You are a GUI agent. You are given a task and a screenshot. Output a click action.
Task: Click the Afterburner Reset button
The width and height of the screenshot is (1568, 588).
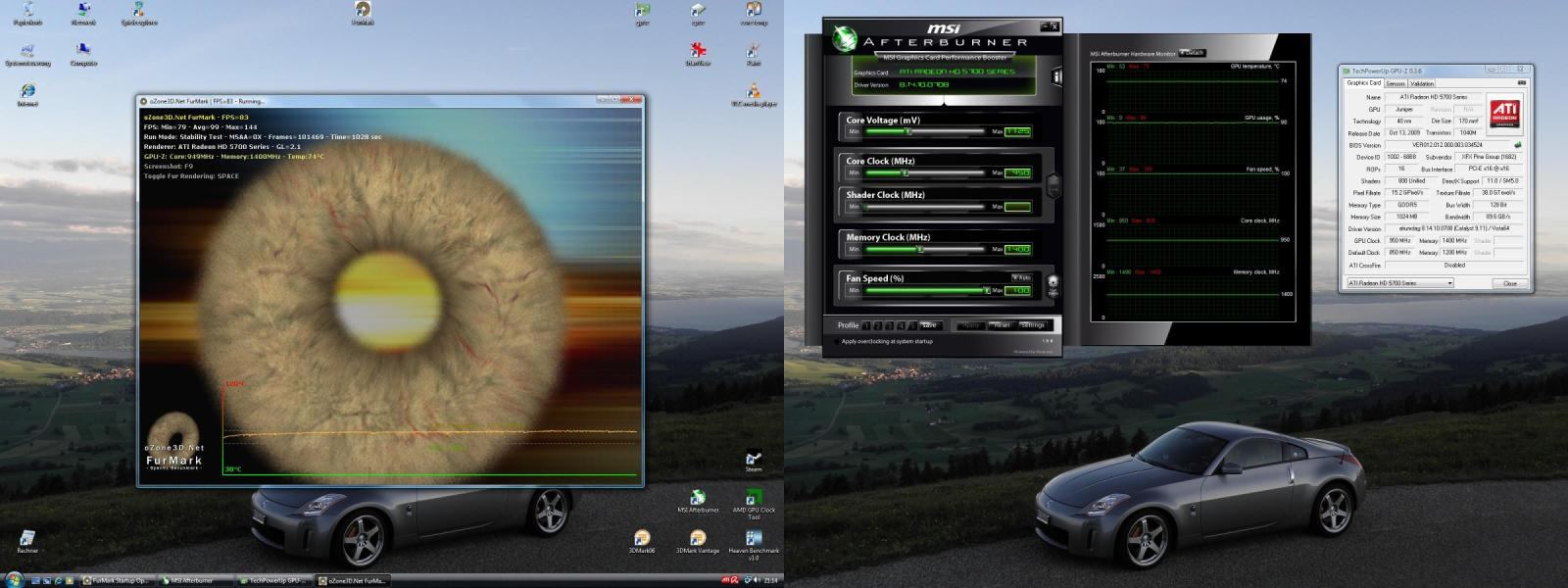1001,325
